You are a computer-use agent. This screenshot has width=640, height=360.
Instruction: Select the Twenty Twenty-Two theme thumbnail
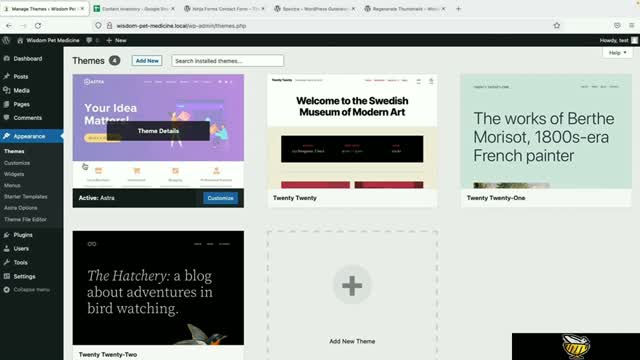click(158, 288)
